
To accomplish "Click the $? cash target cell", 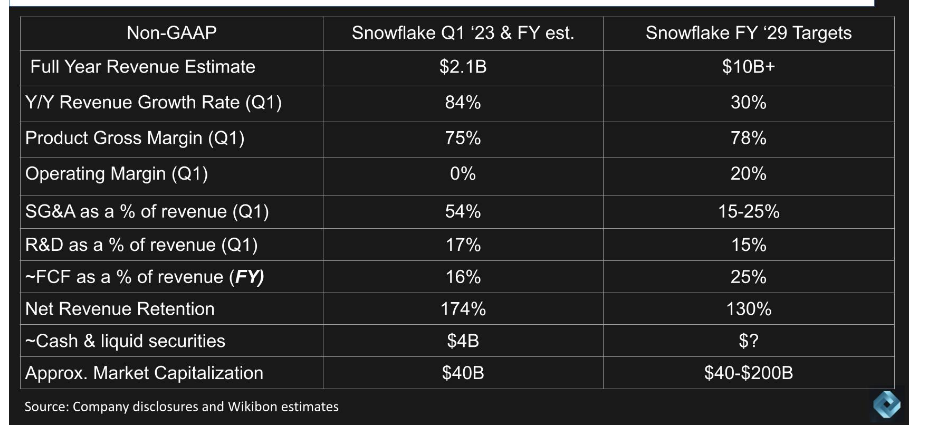I will pos(748,341).
